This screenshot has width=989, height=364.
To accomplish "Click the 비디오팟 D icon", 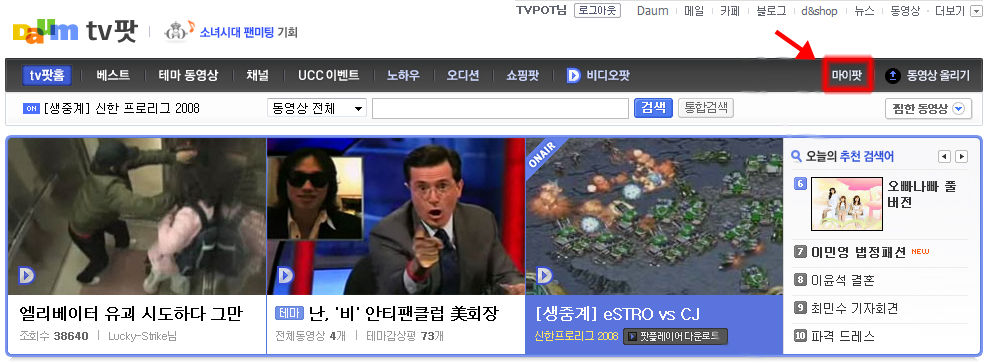I will point(573,76).
